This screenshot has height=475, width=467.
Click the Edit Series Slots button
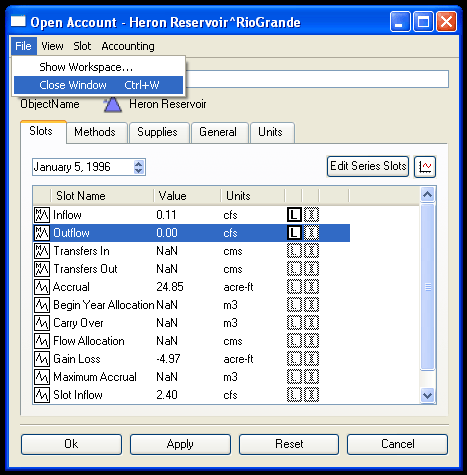[368, 166]
